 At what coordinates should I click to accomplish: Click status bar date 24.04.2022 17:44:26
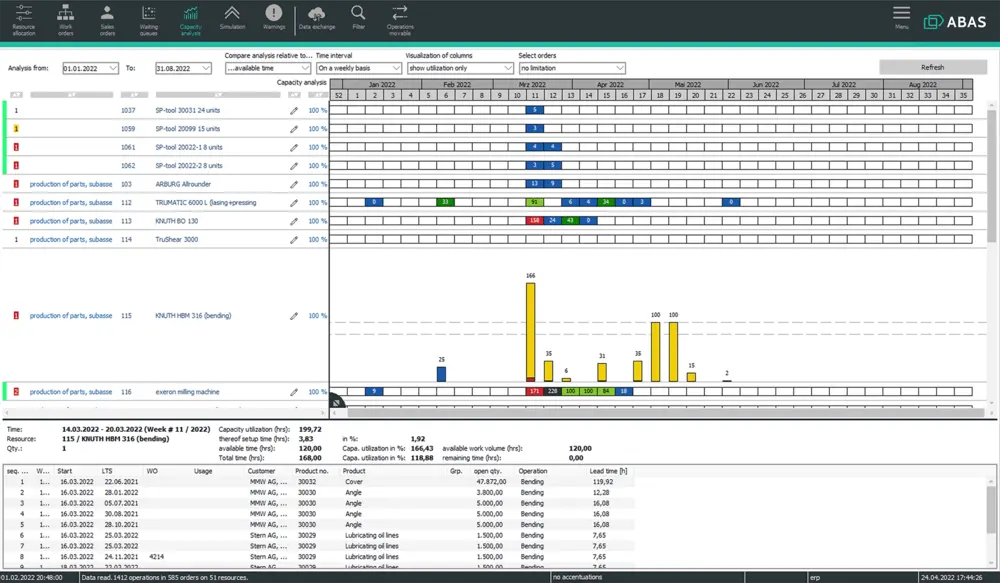click(x=954, y=577)
